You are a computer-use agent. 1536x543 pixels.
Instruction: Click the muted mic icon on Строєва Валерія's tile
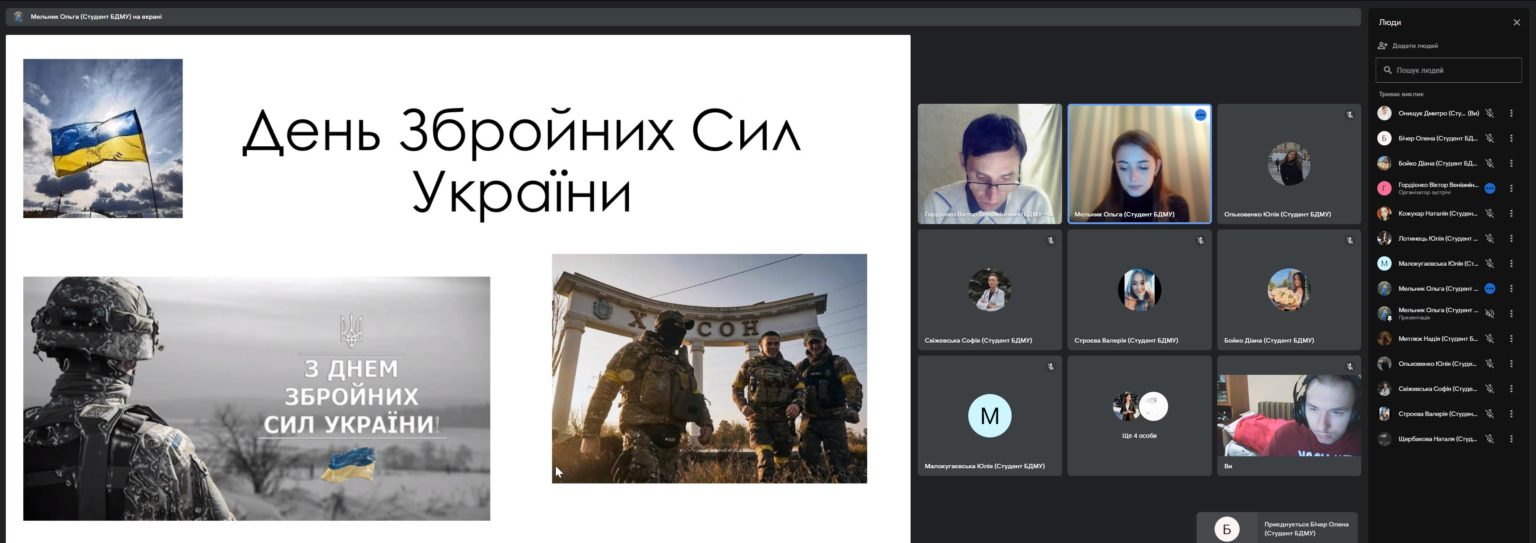[1200, 241]
